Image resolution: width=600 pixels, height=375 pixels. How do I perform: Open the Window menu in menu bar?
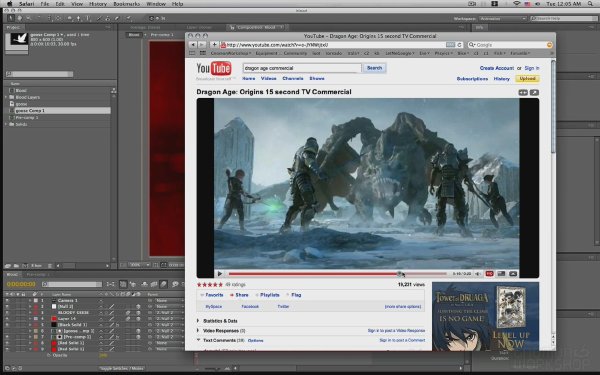(x=156, y=4)
